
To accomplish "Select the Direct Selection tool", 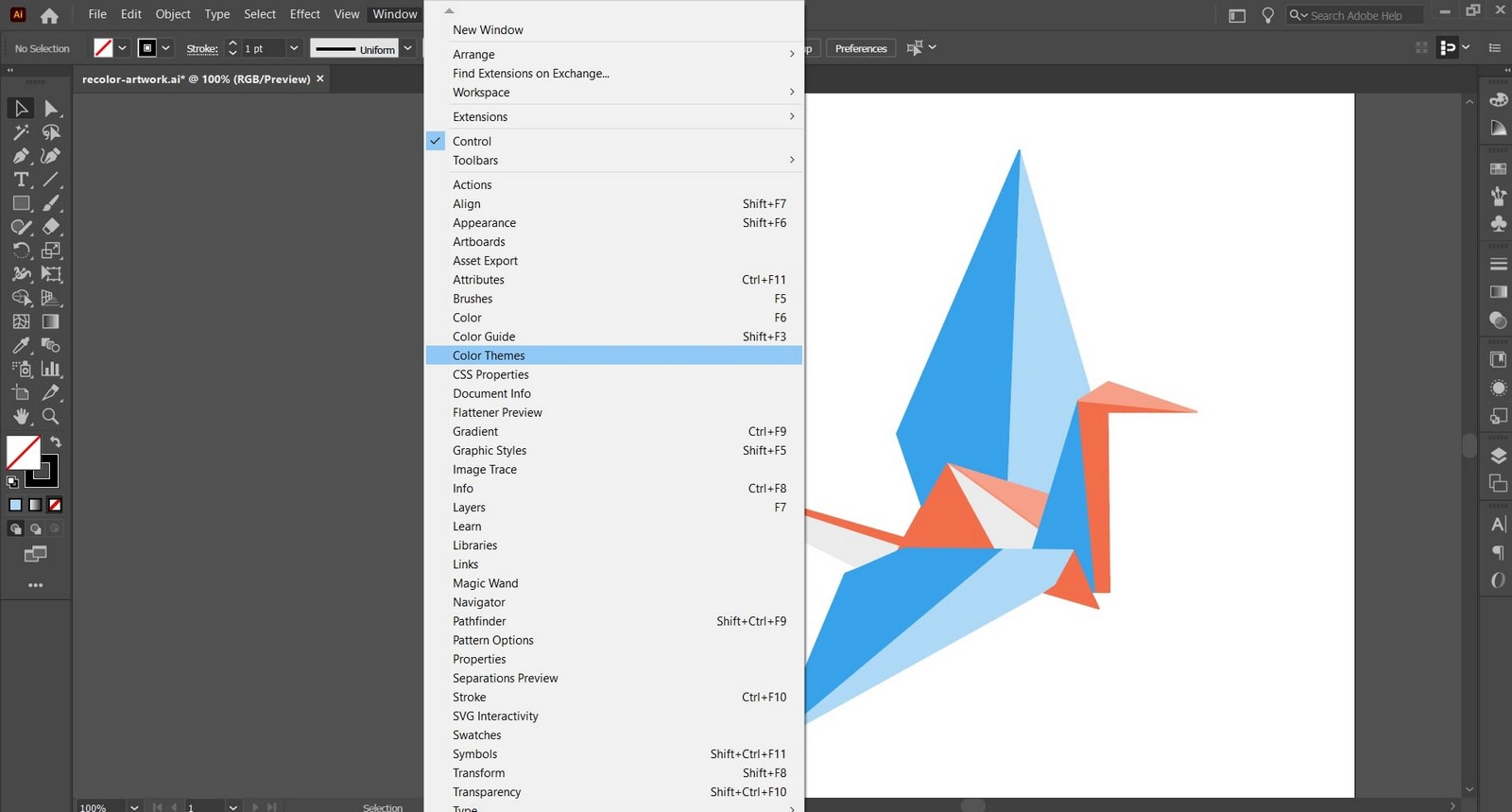I will pyautogui.click(x=51, y=109).
